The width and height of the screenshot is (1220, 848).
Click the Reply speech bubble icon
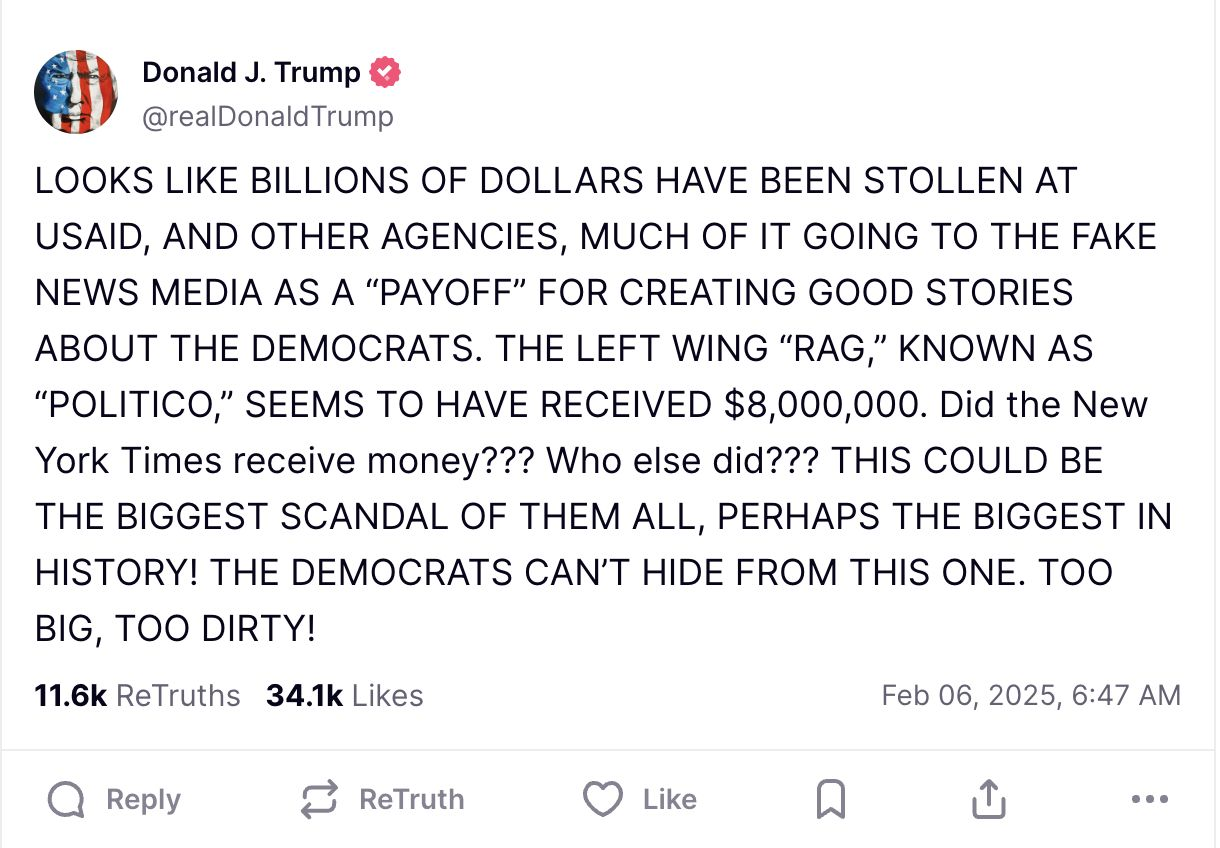click(x=67, y=799)
